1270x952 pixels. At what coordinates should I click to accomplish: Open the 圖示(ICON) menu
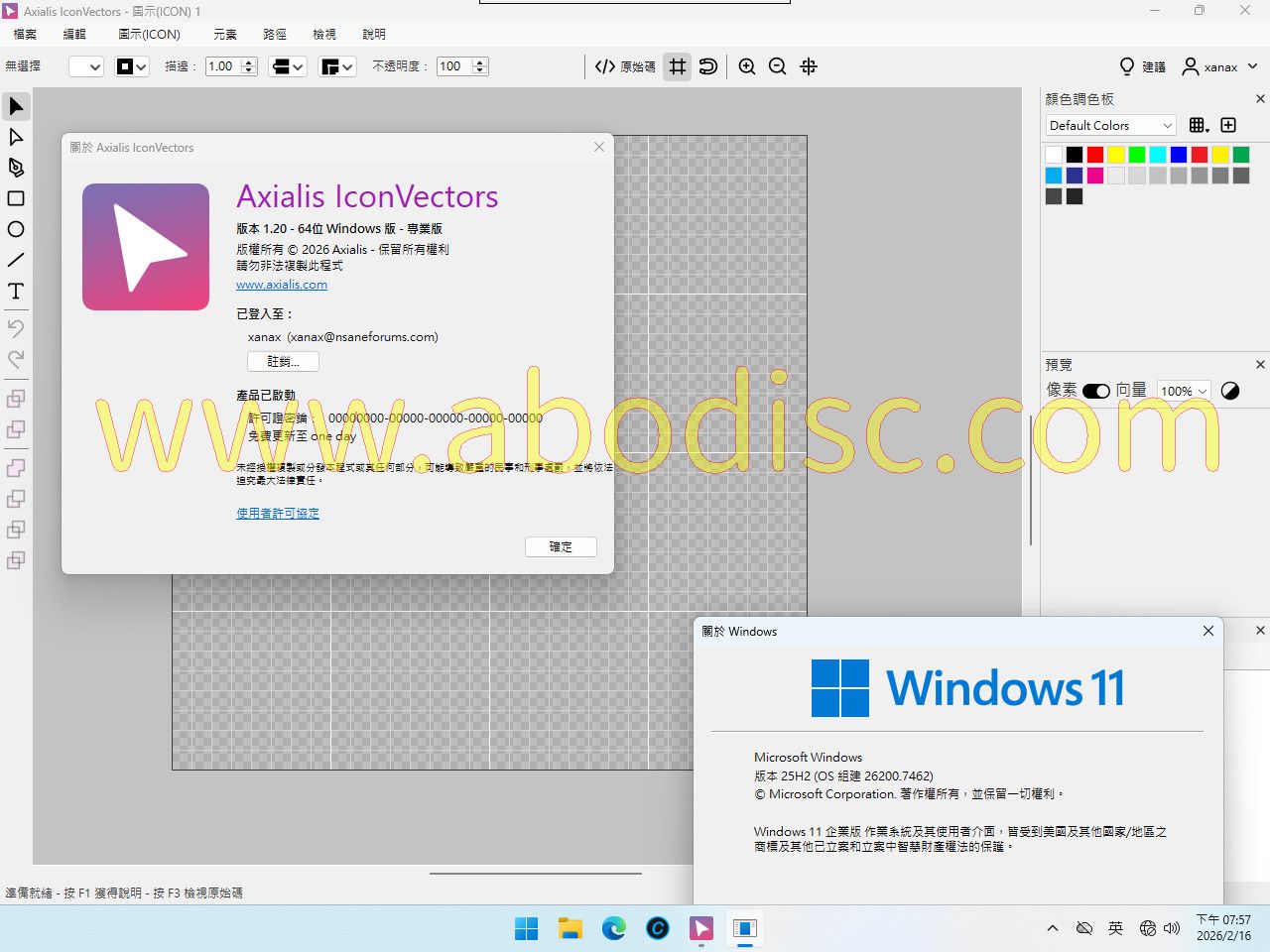click(149, 34)
